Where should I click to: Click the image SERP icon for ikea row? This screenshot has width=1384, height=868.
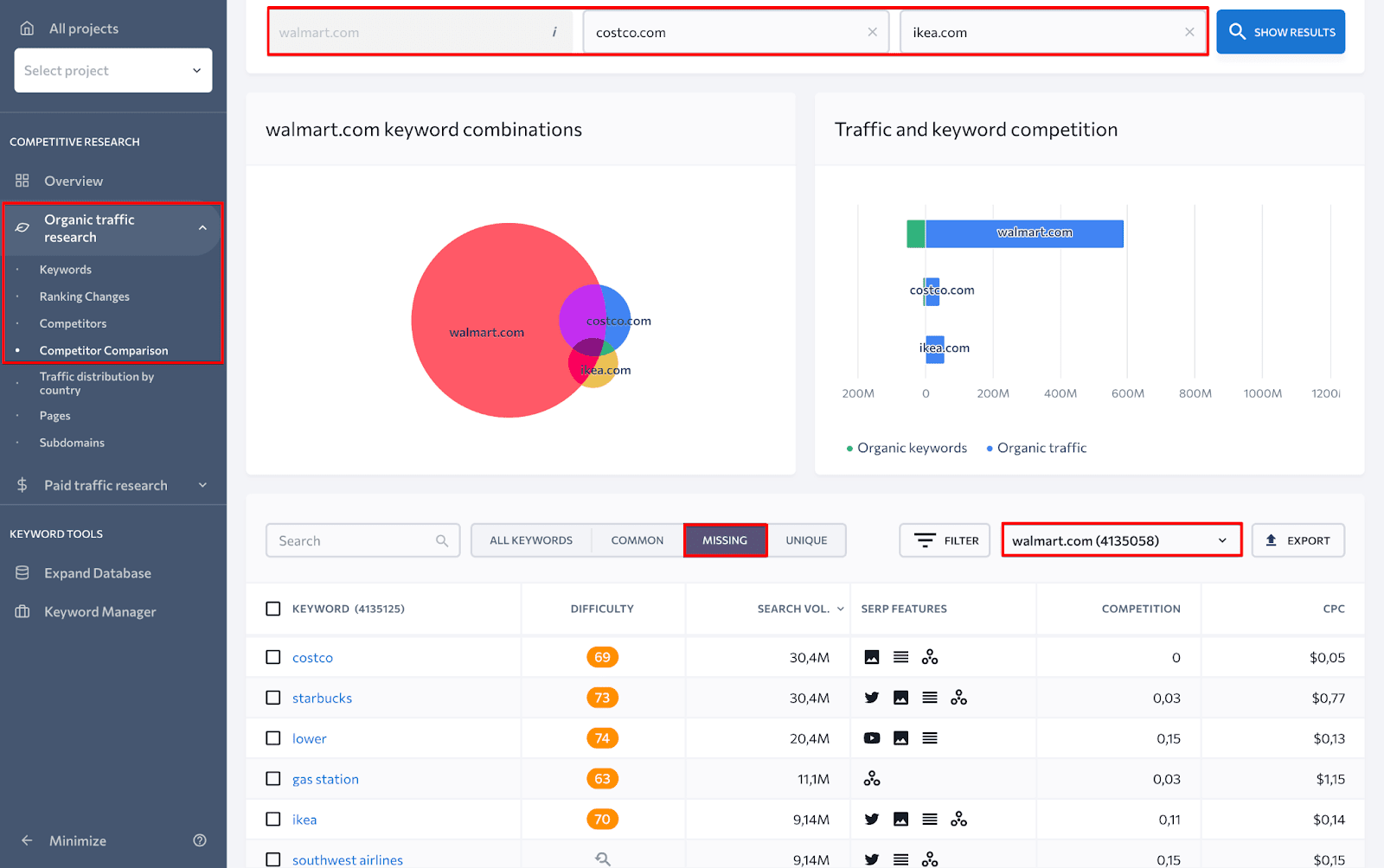click(900, 820)
